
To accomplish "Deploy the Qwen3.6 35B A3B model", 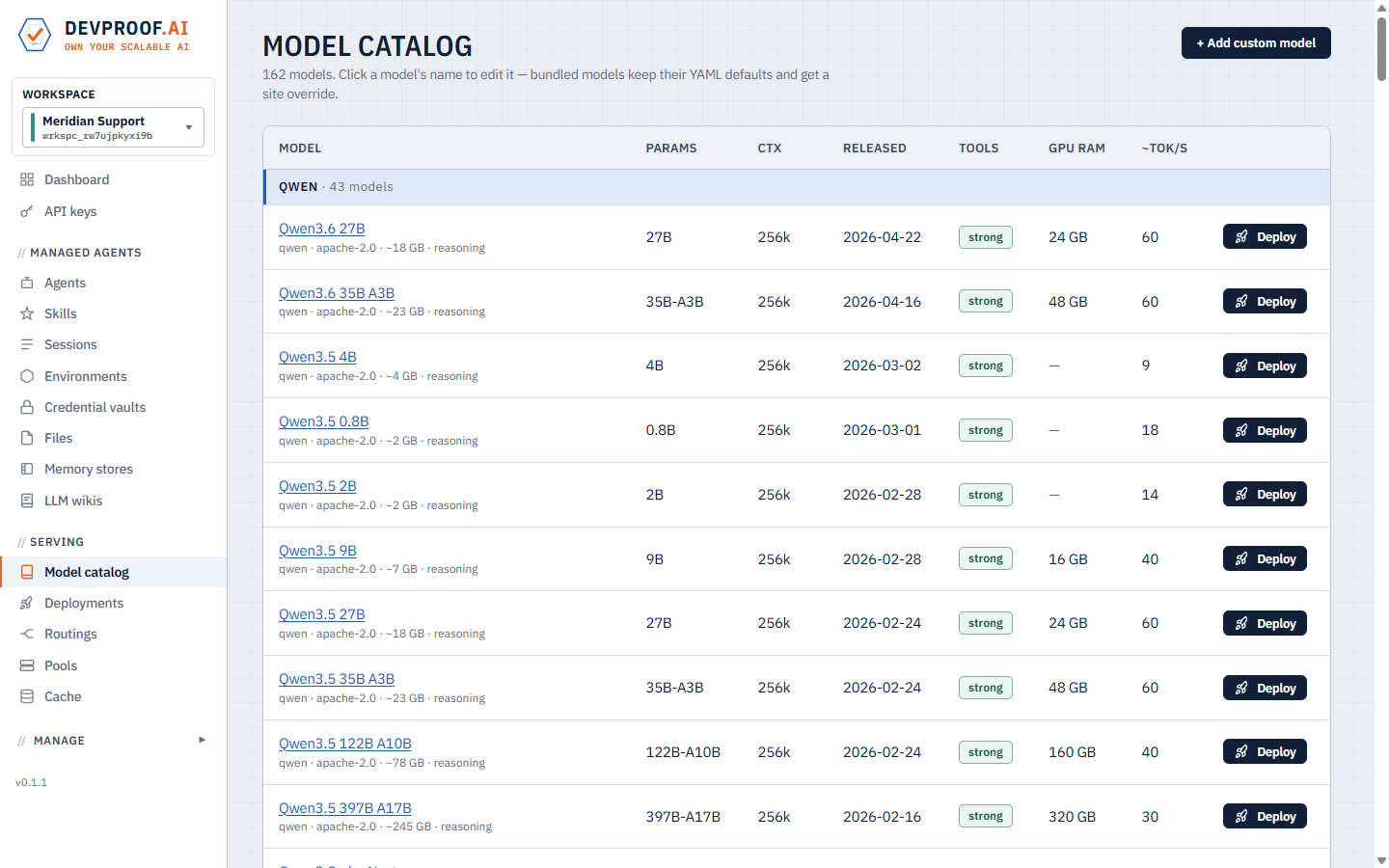I will [1265, 301].
